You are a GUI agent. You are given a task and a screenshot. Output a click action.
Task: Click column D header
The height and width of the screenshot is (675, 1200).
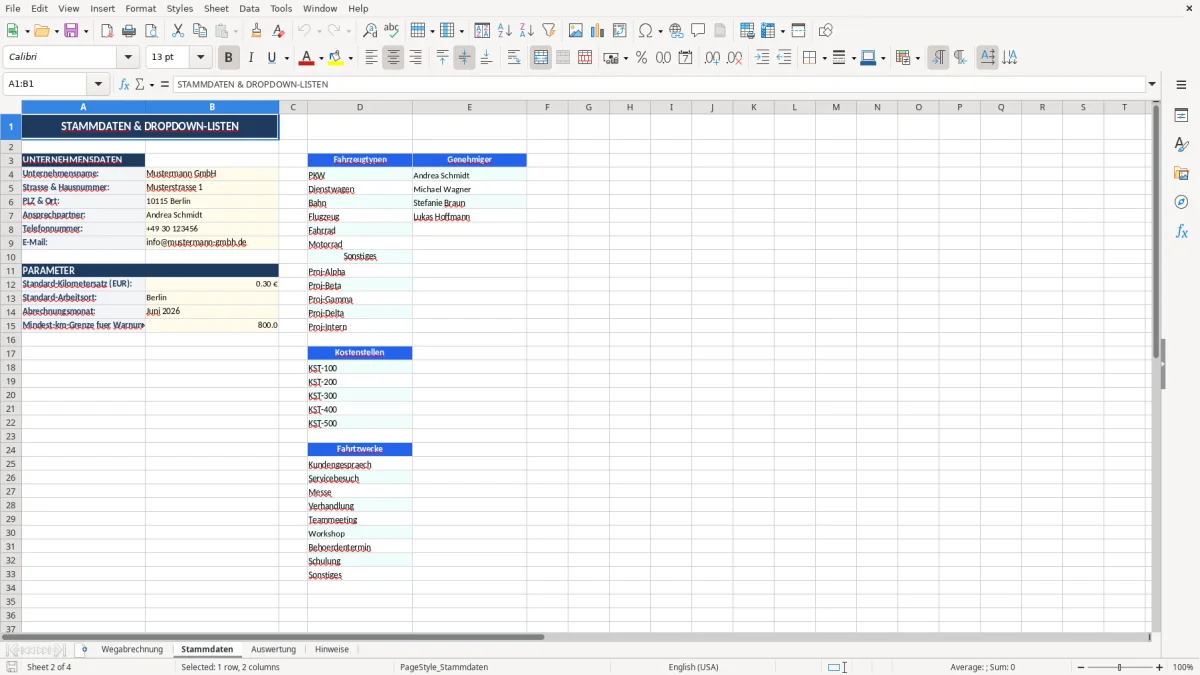point(360,107)
